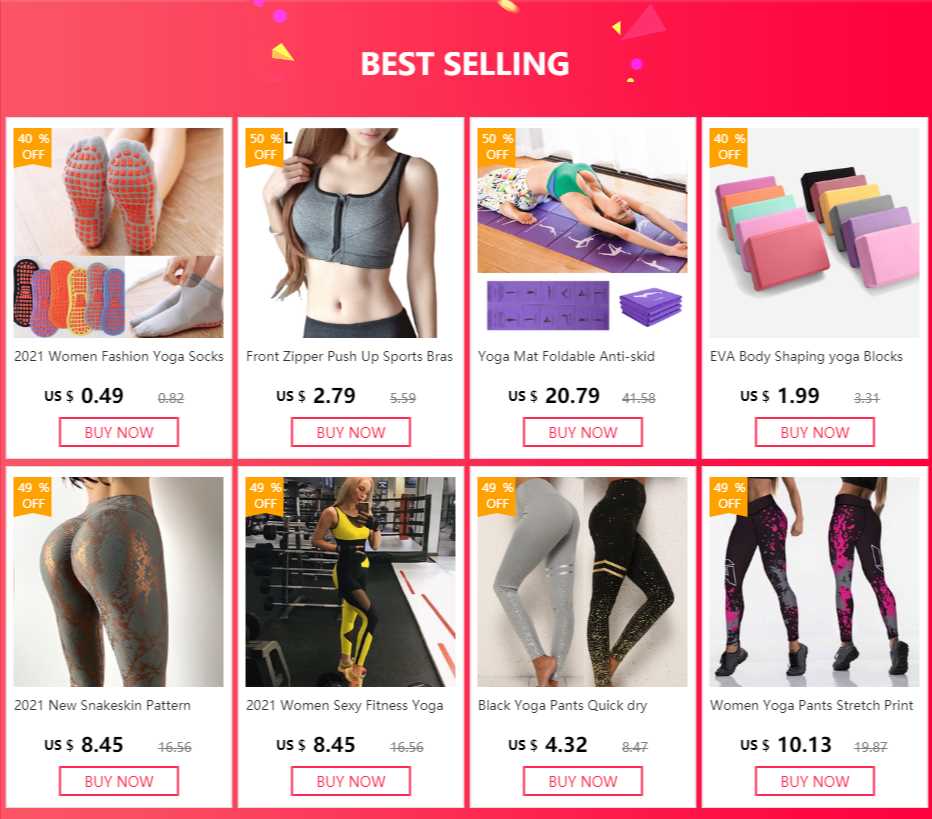Open the yoga socks product image
Image resolution: width=932 pixels, height=819 pixels.
(x=119, y=232)
